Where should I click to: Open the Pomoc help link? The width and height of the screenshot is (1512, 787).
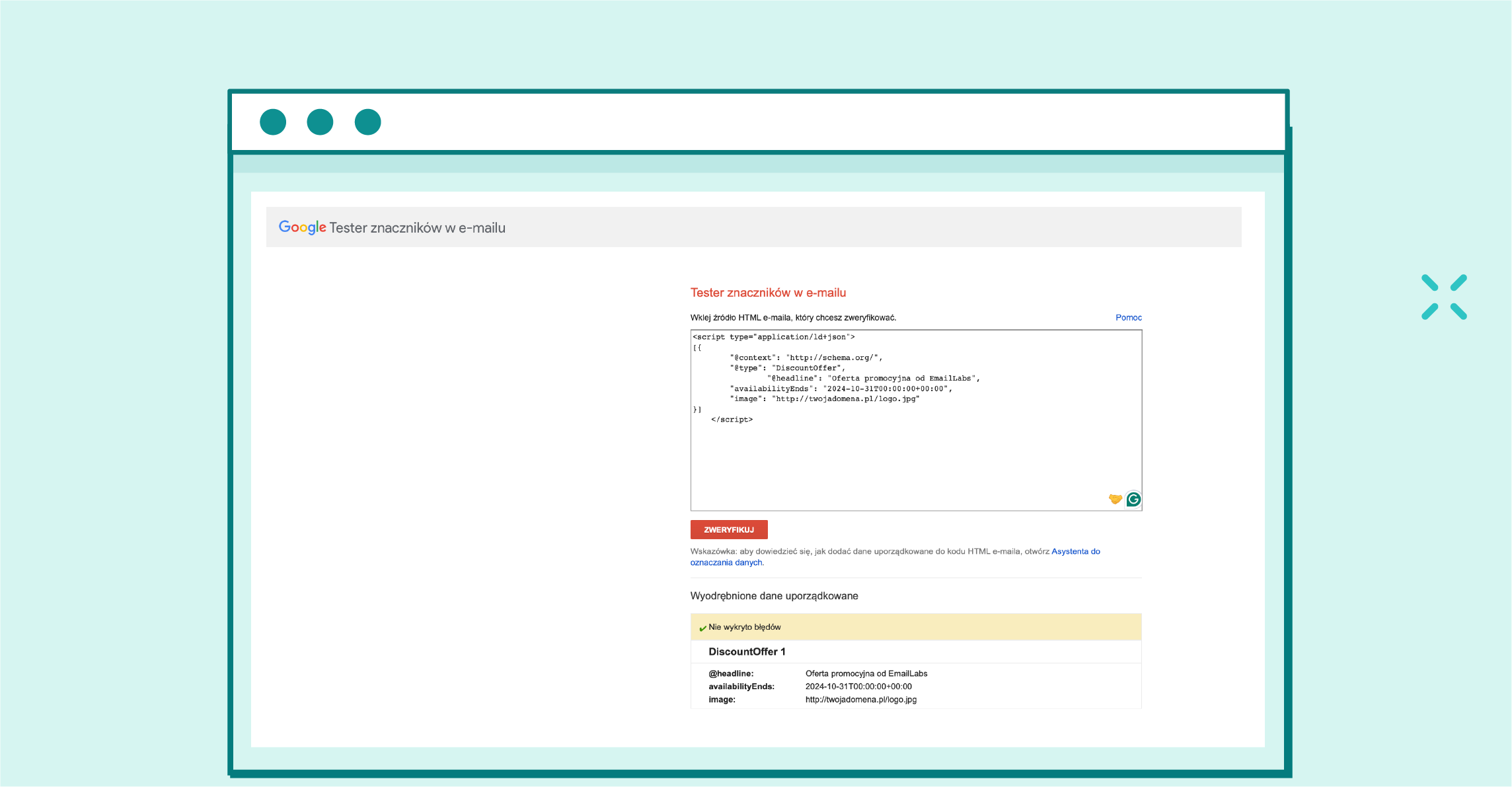pyautogui.click(x=1129, y=318)
